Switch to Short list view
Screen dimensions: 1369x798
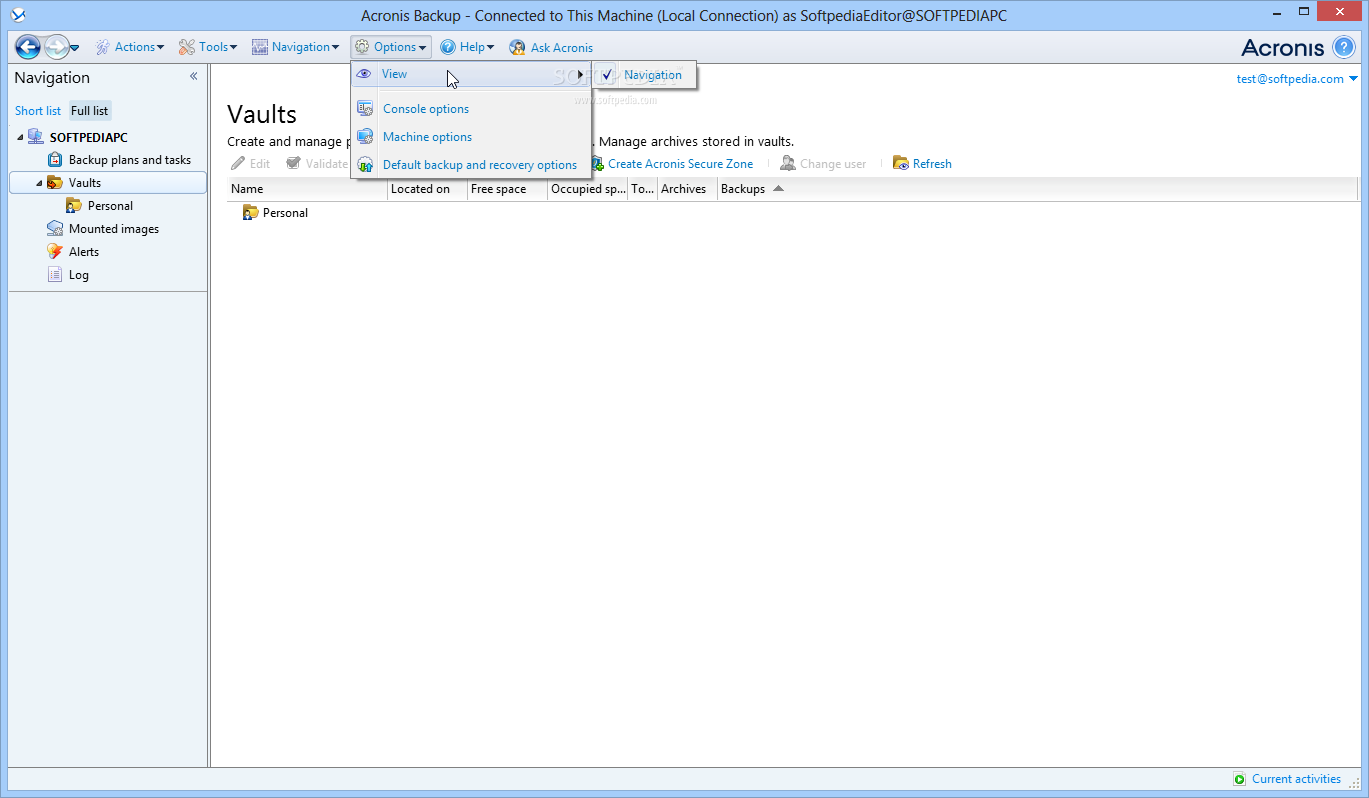click(38, 111)
